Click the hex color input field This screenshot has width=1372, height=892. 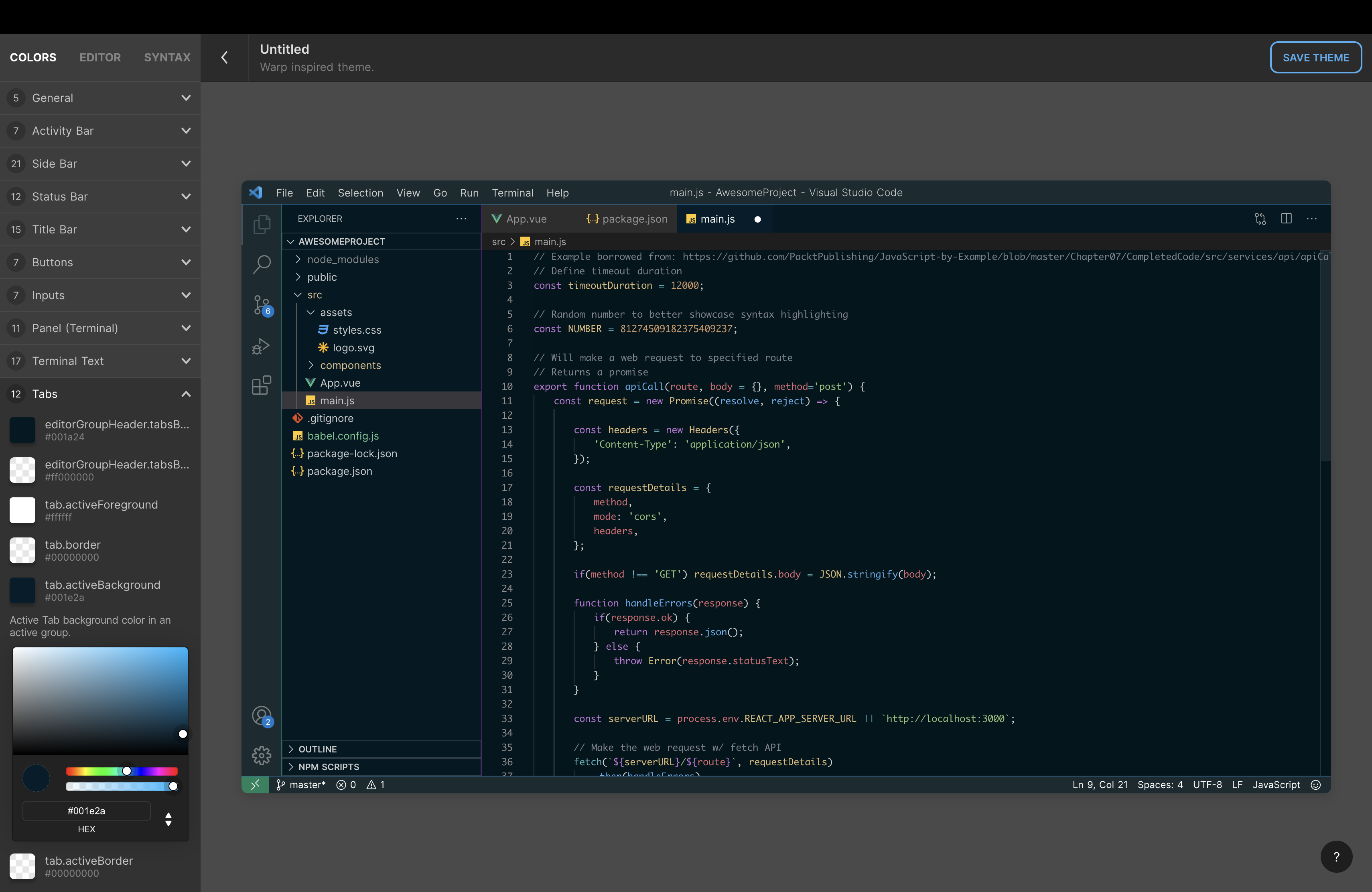pos(87,811)
